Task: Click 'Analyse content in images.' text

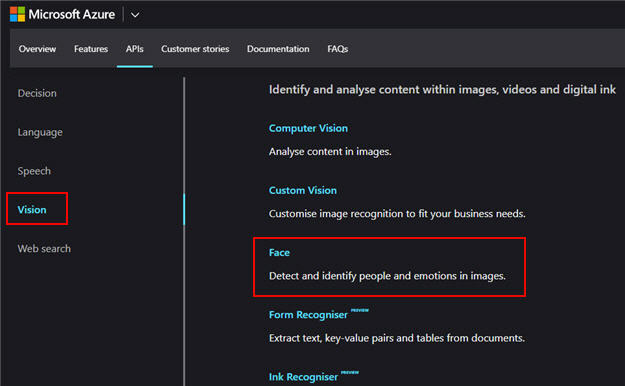Action: tap(330, 152)
